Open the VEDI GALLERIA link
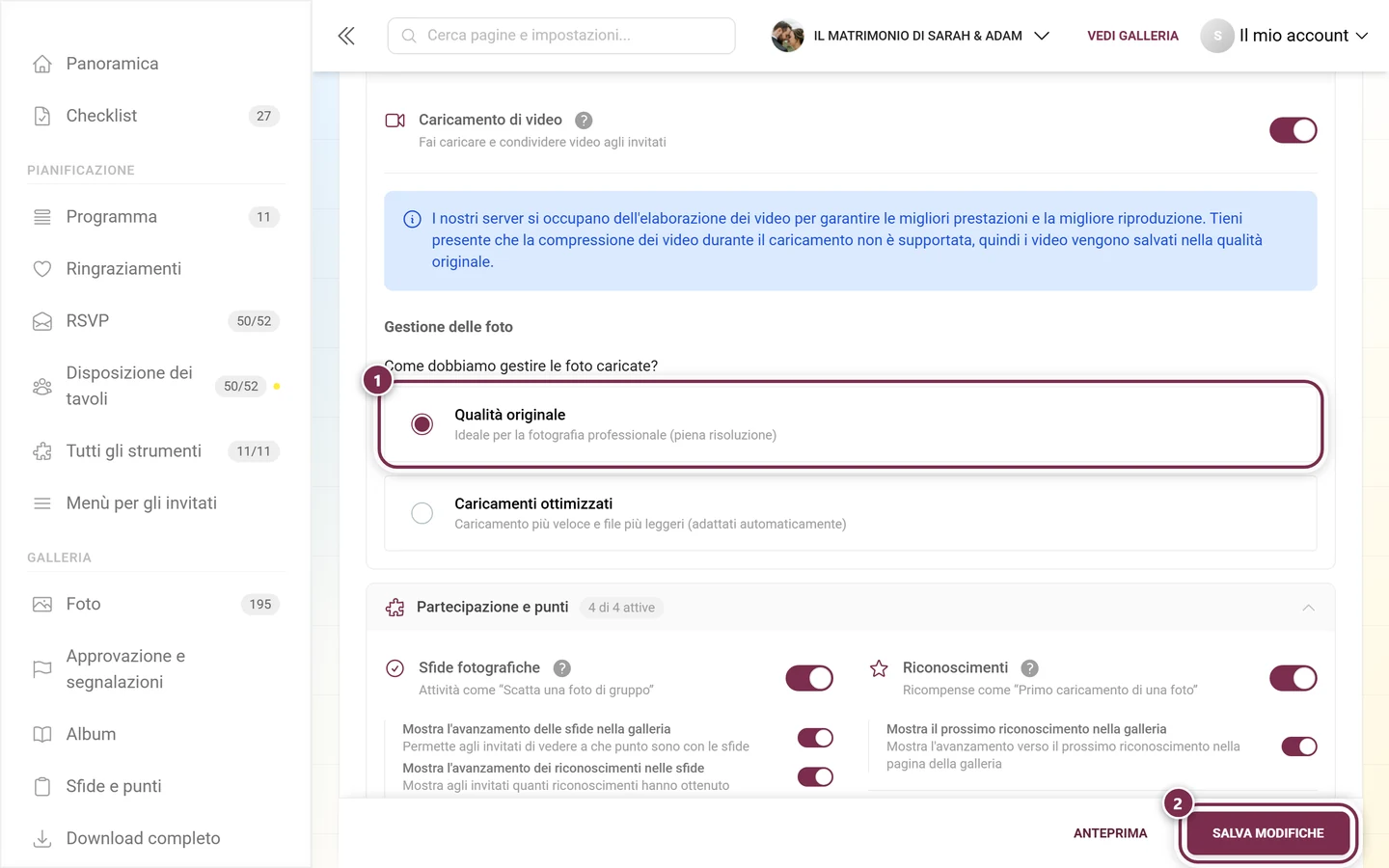This screenshot has width=1389, height=868. 1132,36
